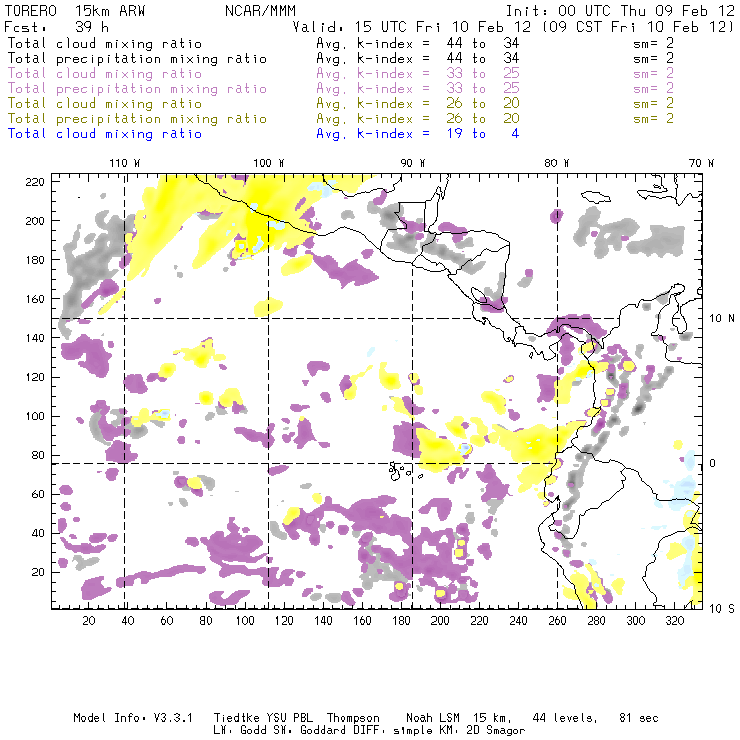Click the "100" tick on the vertical axis

[35, 416]
